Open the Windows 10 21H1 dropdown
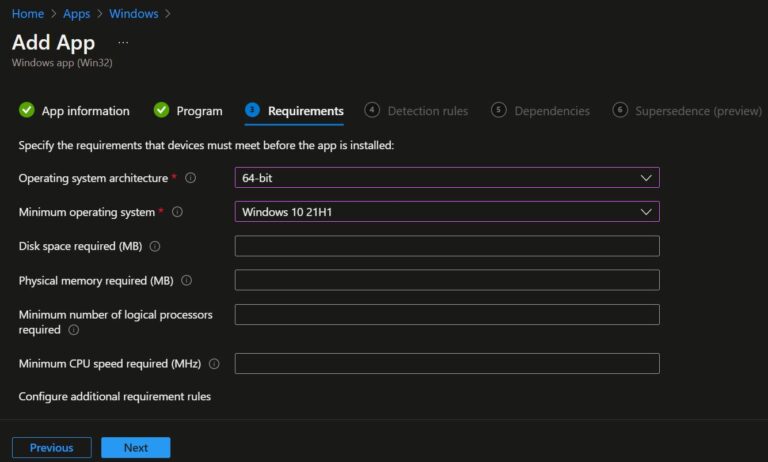768x462 pixels. (447, 212)
